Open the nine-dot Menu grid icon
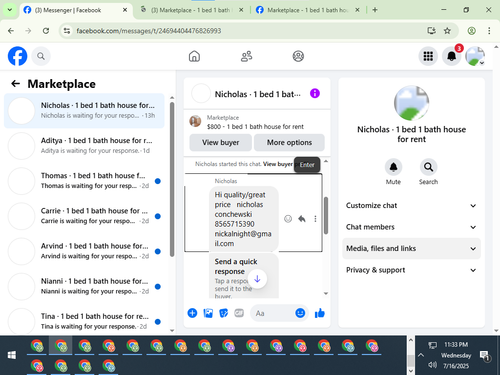Viewport: 500px width, 375px height. [428, 56]
